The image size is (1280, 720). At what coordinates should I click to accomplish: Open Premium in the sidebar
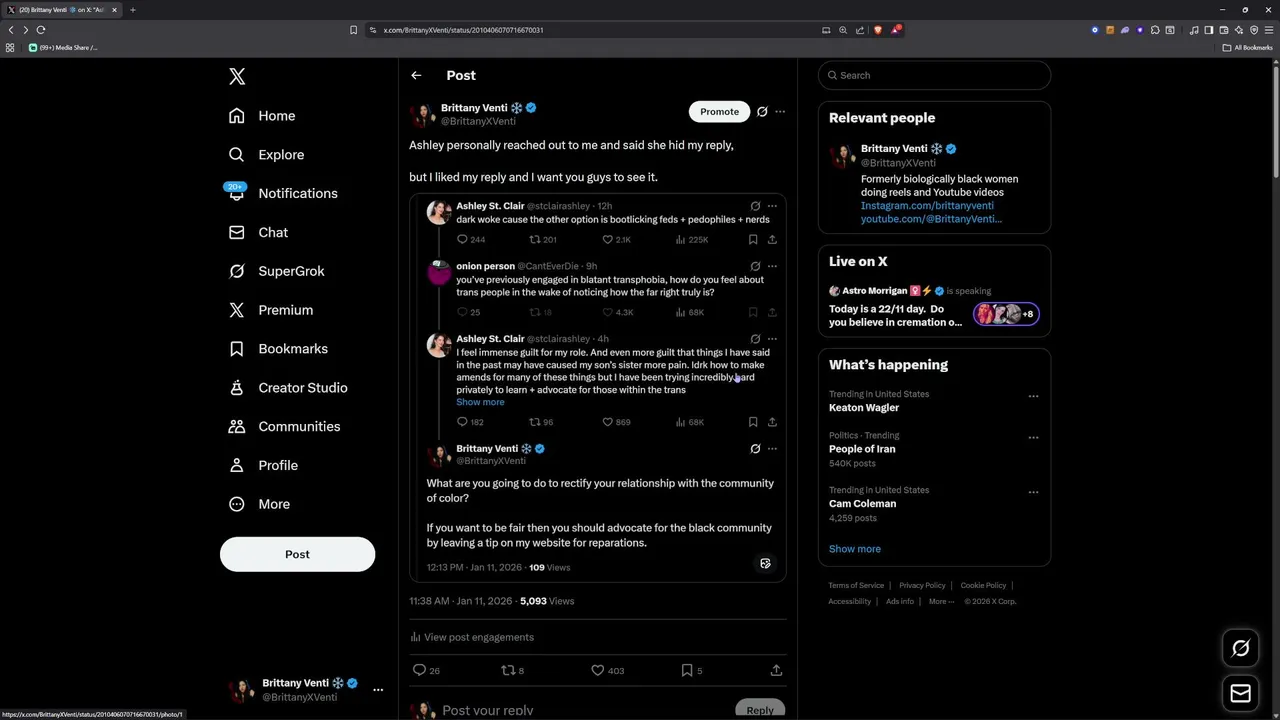[271, 310]
